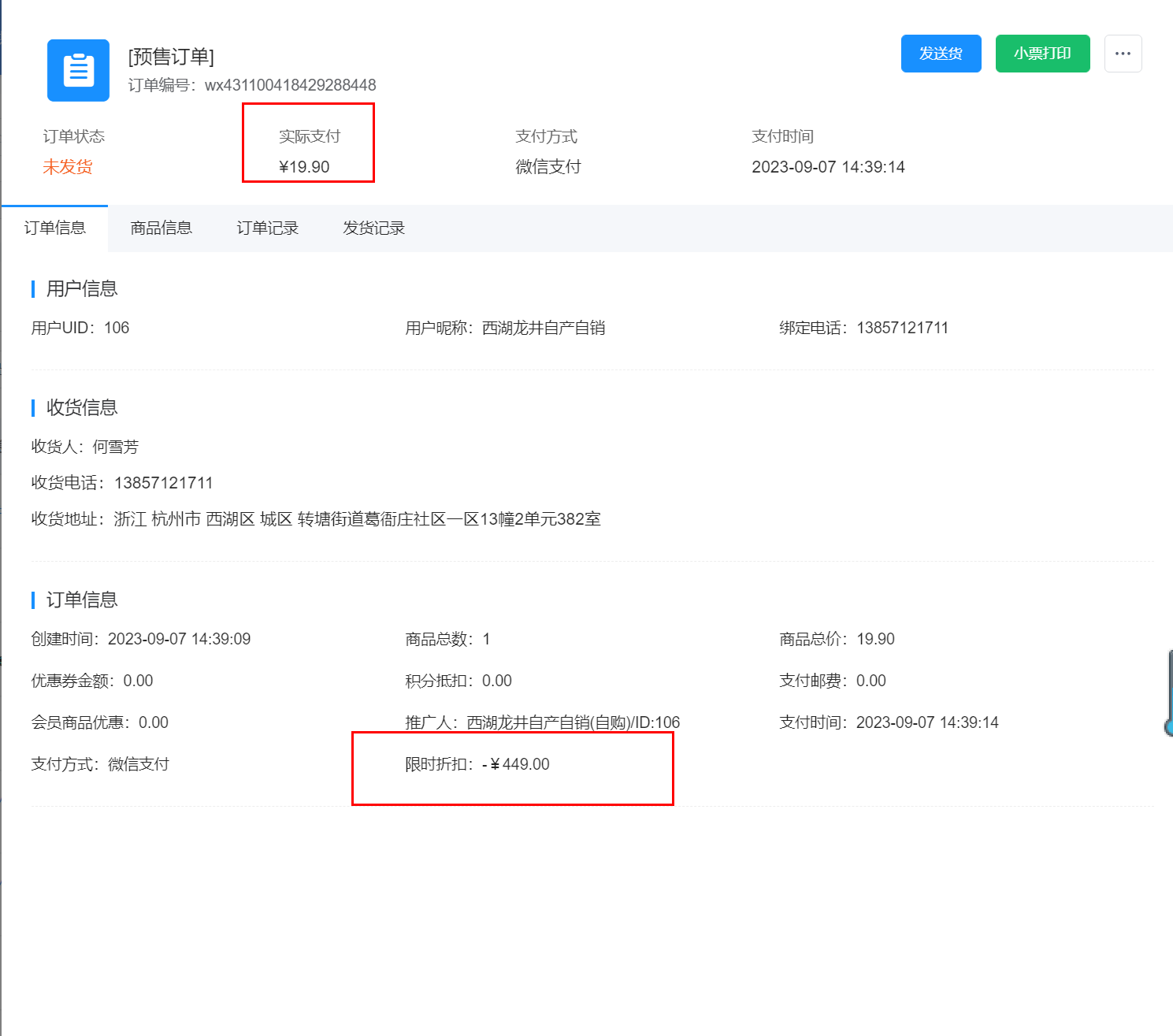Image resolution: width=1173 pixels, height=1036 pixels.
Task: Open the three-dot more options menu
Action: pos(1123,54)
